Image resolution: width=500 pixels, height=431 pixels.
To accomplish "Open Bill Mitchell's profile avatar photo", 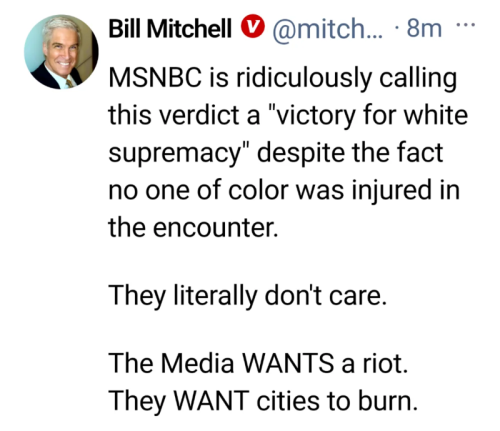I will tap(61, 52).
